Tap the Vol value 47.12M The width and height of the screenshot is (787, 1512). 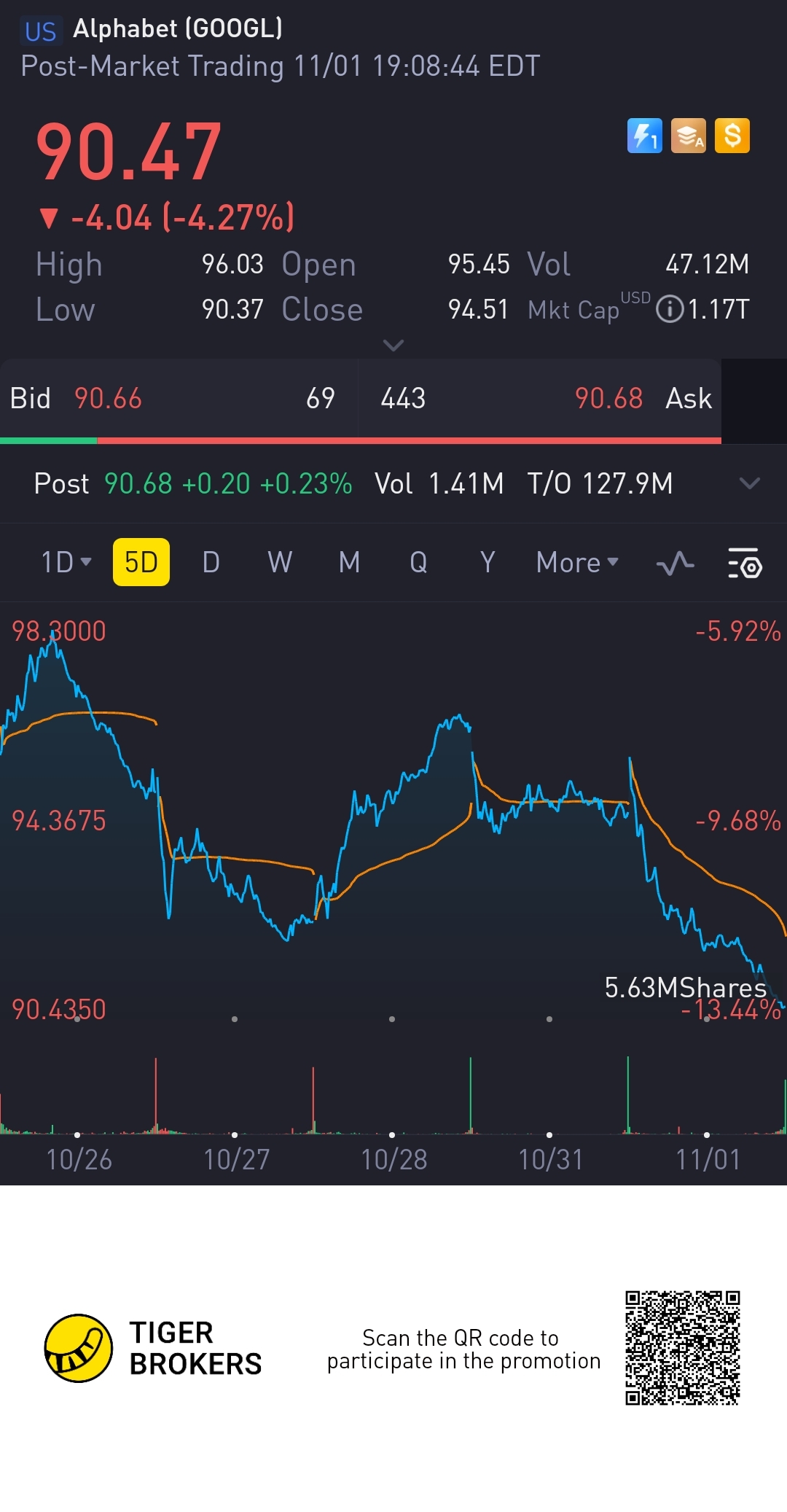point(707,265)
